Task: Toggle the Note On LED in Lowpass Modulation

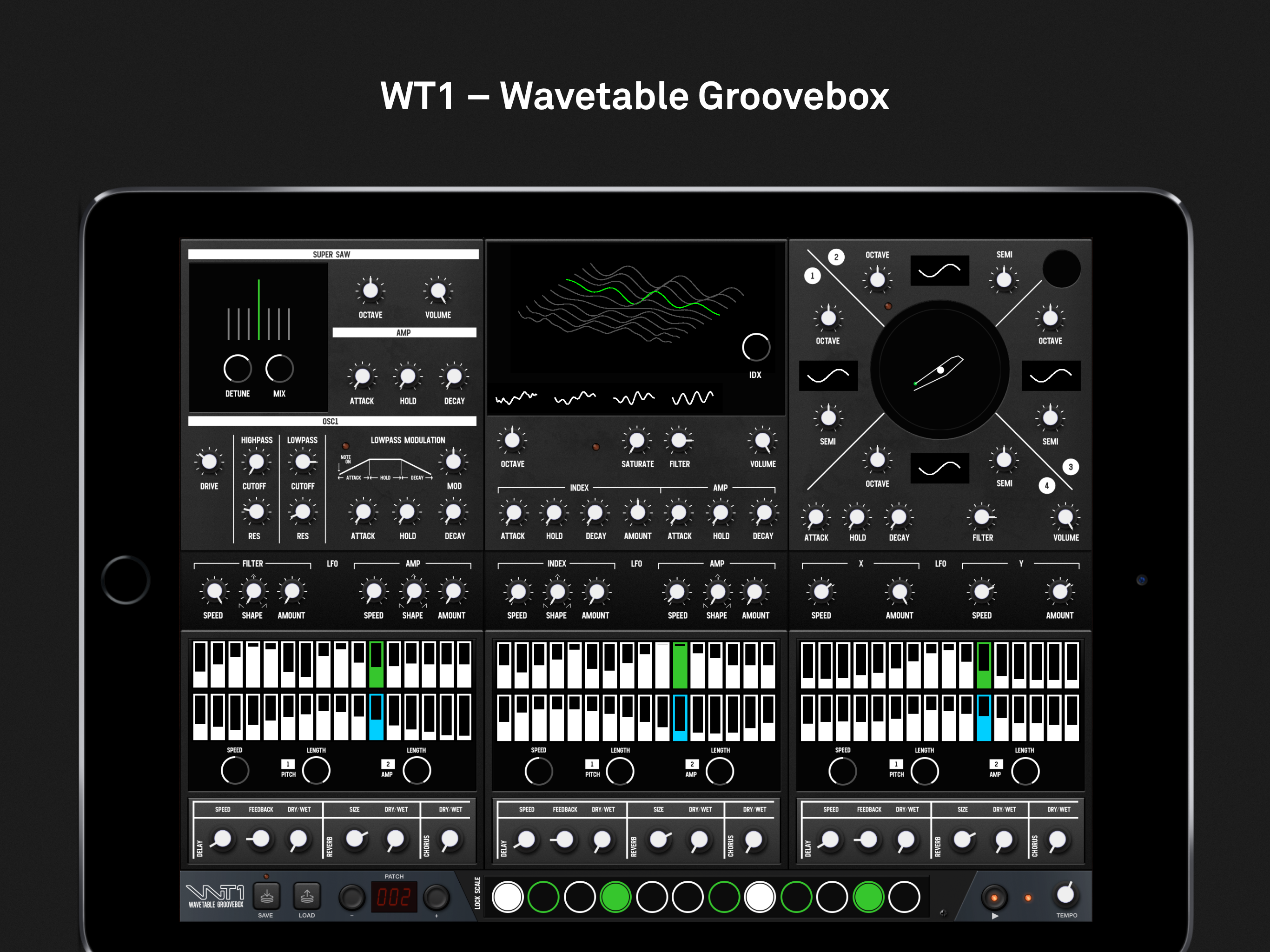Action: click(x=346, y=446)
